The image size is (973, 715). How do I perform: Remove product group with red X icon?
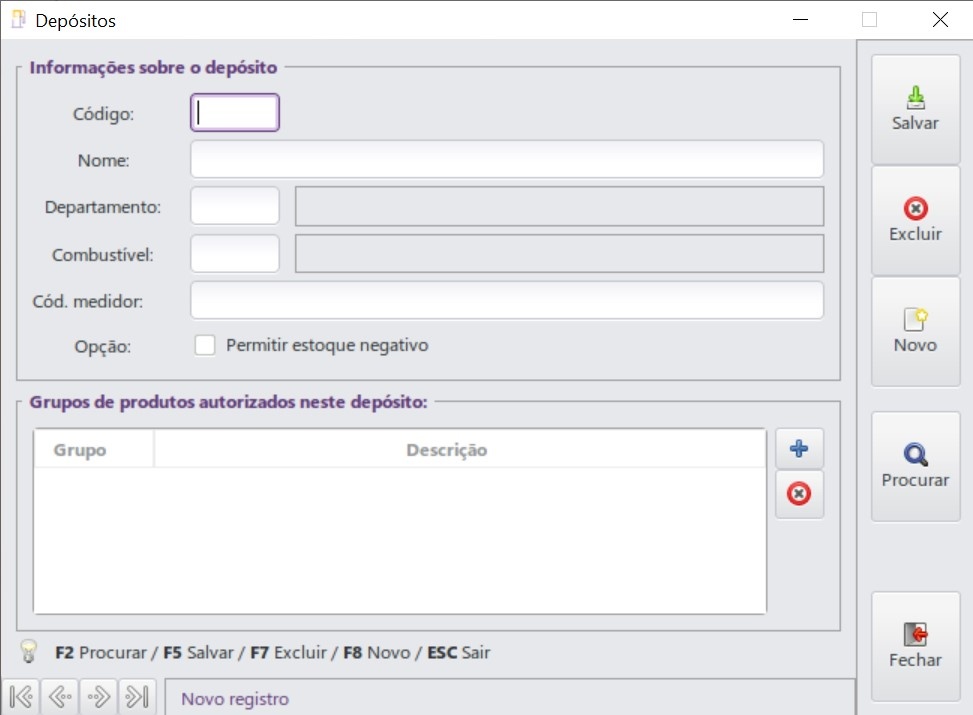799,494
